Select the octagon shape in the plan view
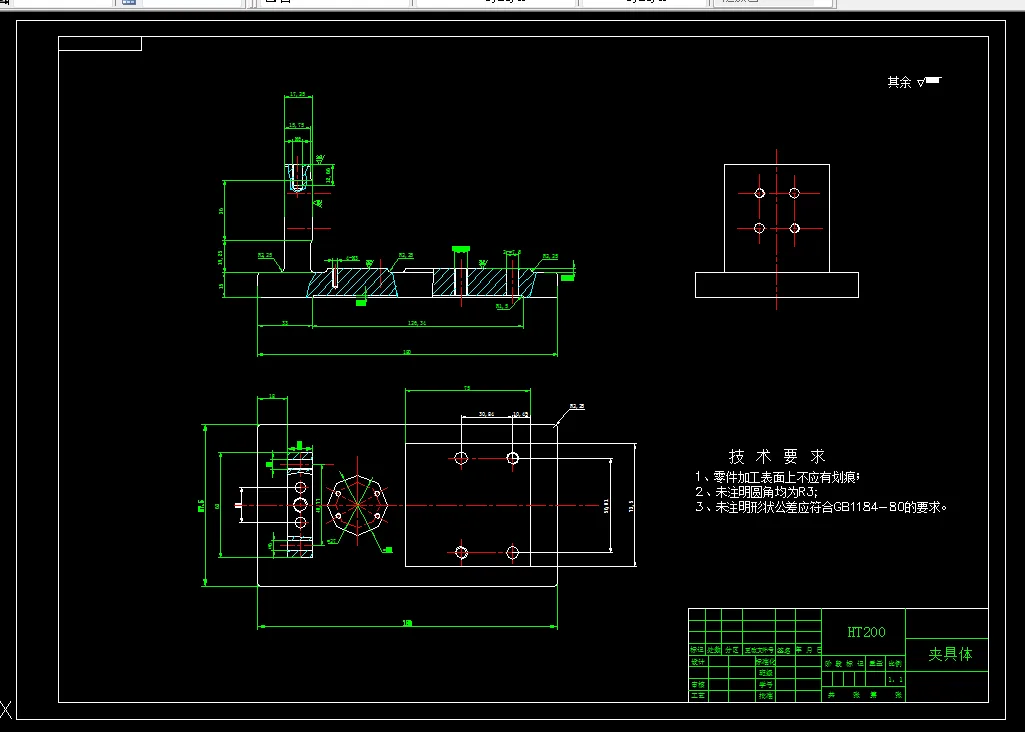This screenshot has height=732, width=1025. [358, 505]
